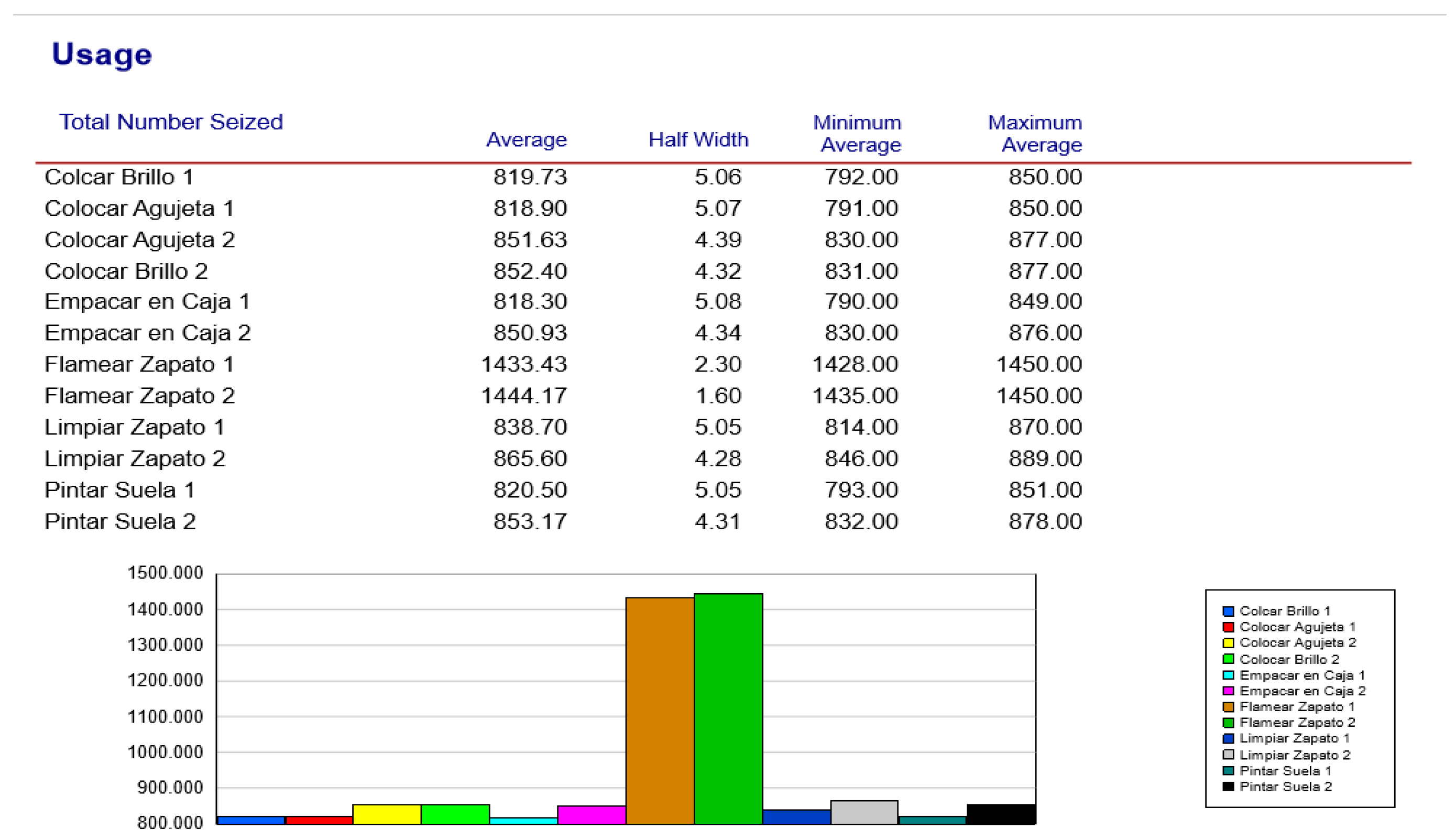Viewport: 1456px width, 840px height.
Task: Click the black Pintar Suela 2 chart bar
Action: 1002,814
